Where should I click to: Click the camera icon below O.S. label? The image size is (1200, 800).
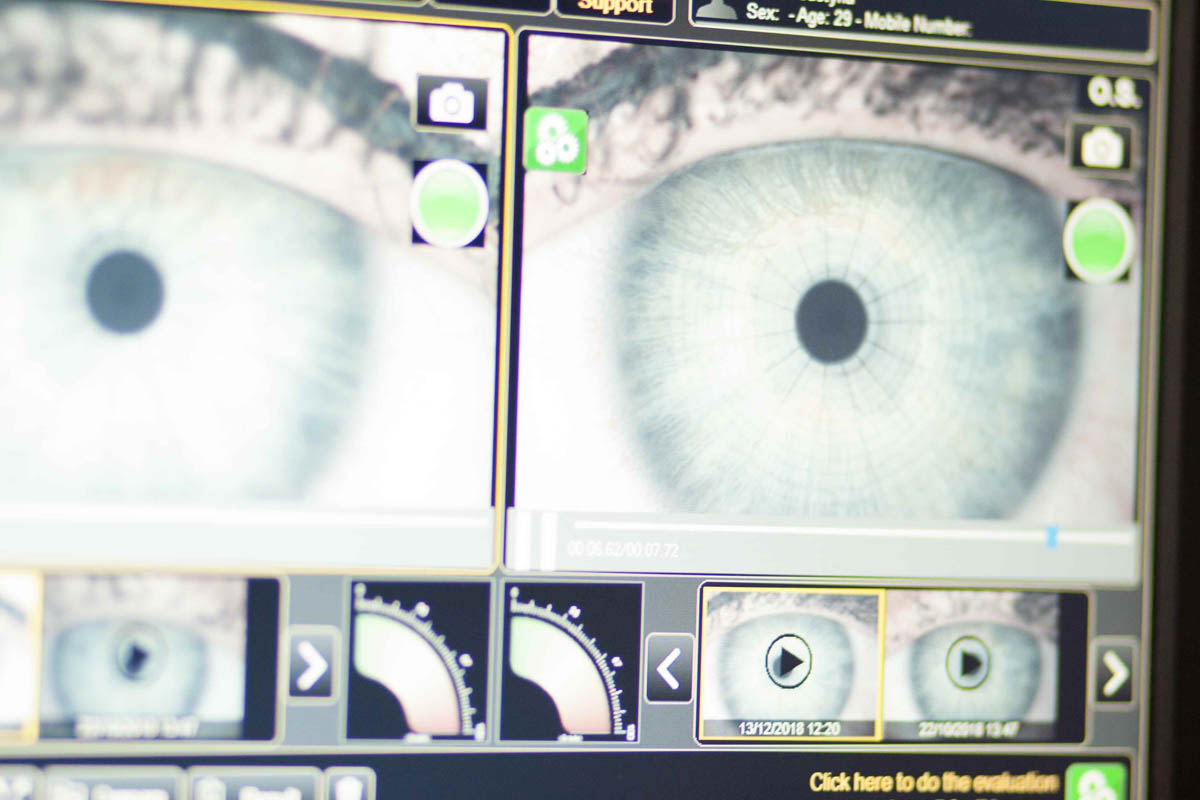[x=1101, y=148]
